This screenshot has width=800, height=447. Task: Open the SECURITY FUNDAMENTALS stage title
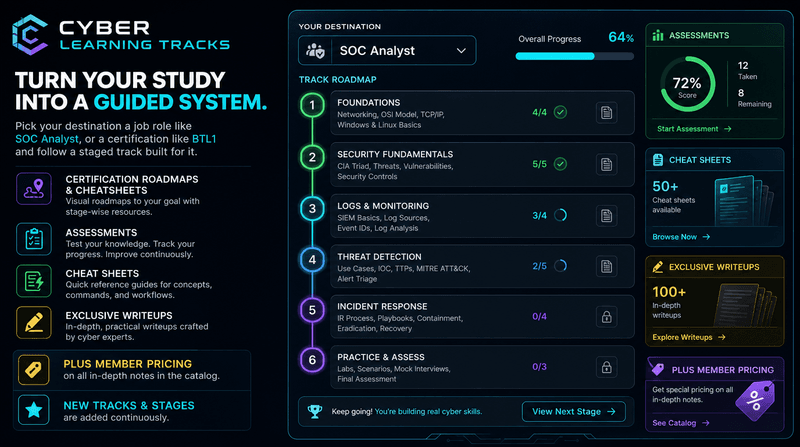click(x=395, y=154)
